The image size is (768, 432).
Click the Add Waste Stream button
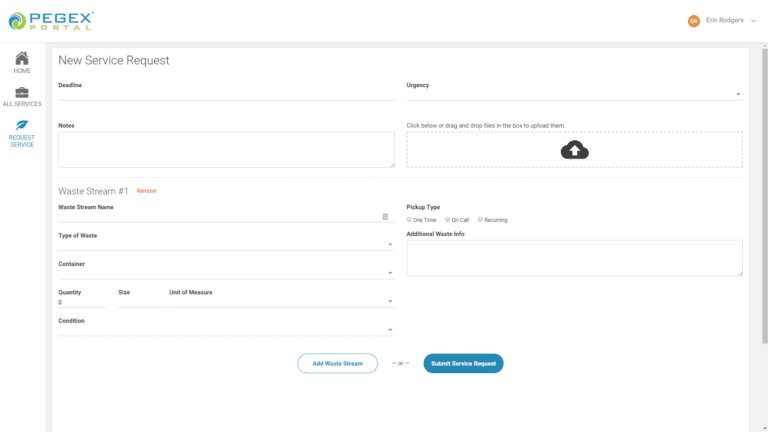[337, 363]
